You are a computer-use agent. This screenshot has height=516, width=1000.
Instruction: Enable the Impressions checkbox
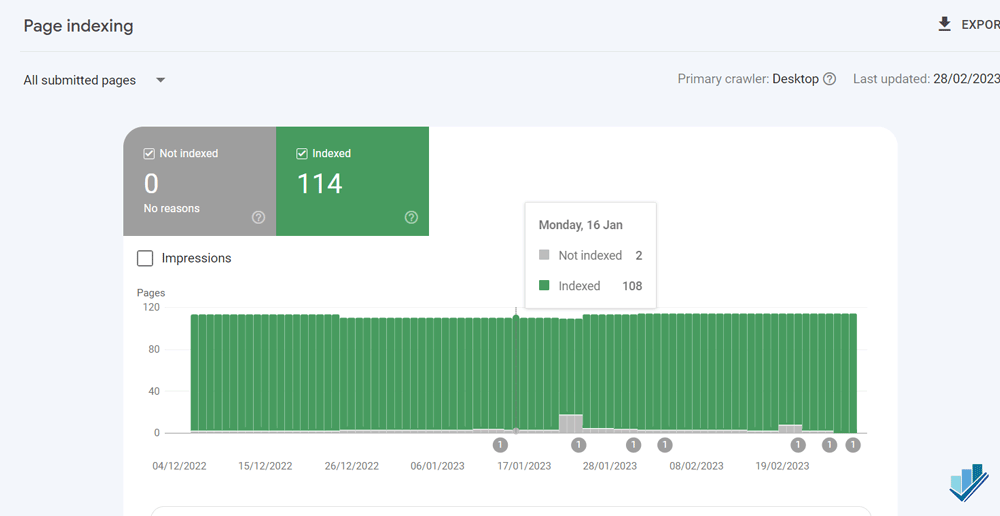point(145,258)
